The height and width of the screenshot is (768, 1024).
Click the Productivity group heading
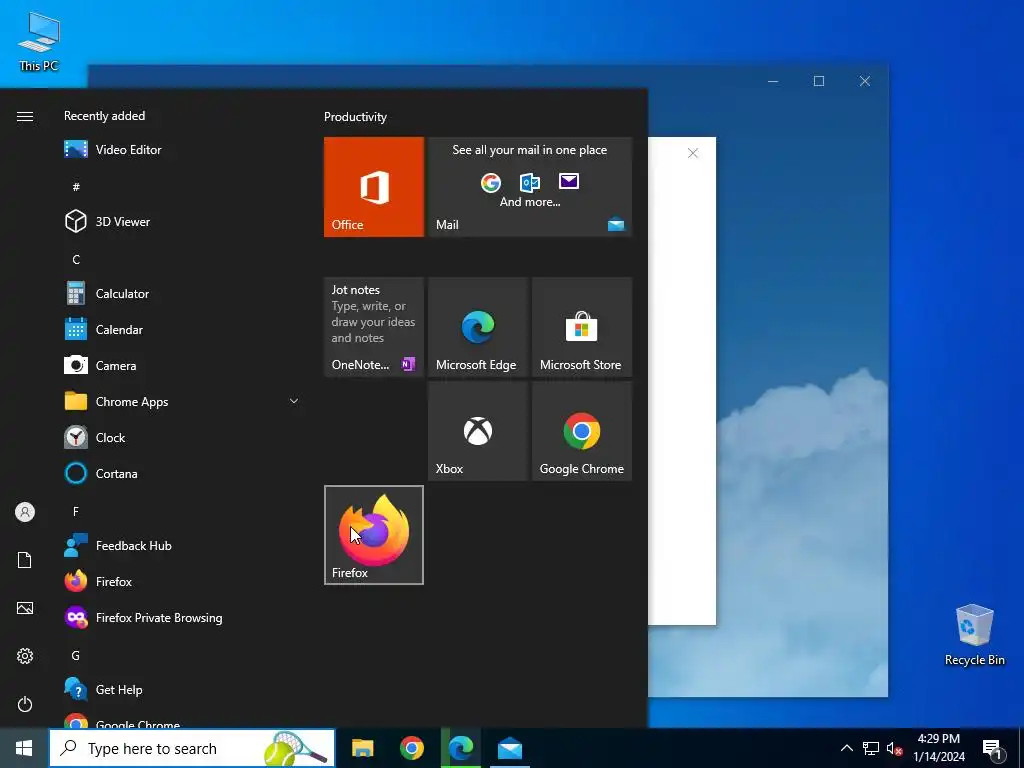point(355,117)
